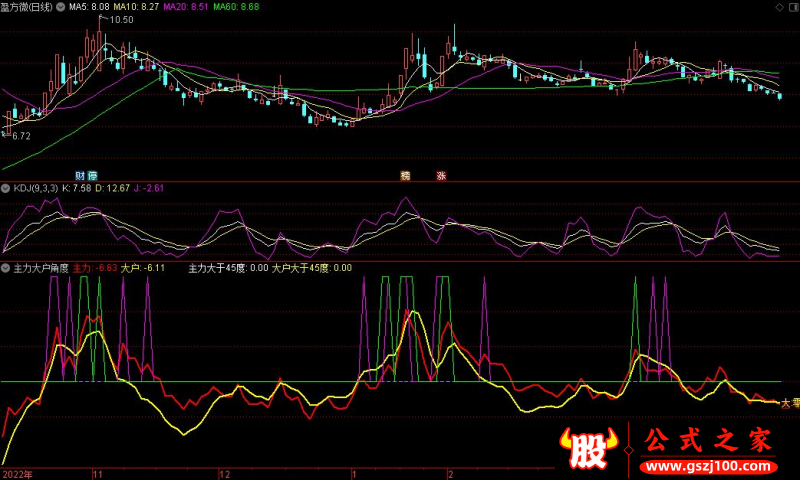The height and width of the screenshot is (480, 800).
Task: Click the blue marker icon beside 财
Action: pos(92,175)
